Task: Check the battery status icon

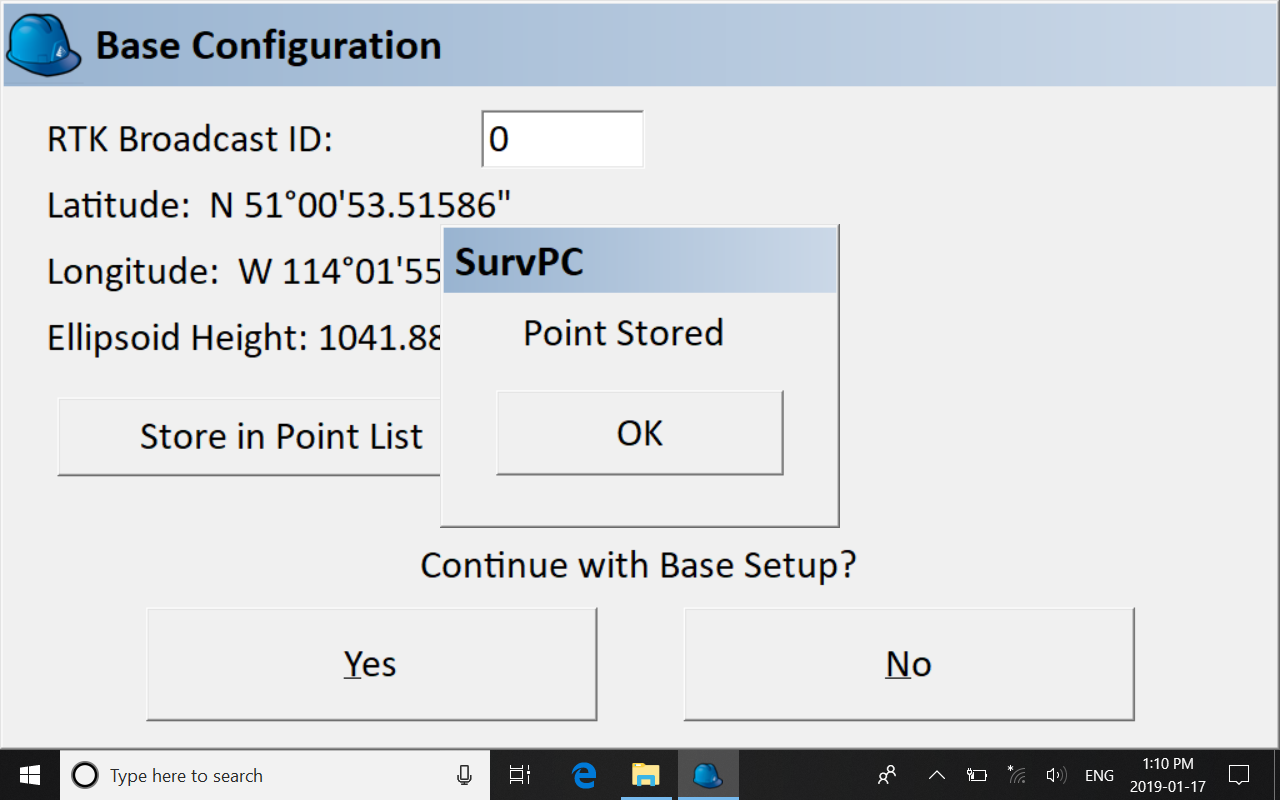Action: 977,775
